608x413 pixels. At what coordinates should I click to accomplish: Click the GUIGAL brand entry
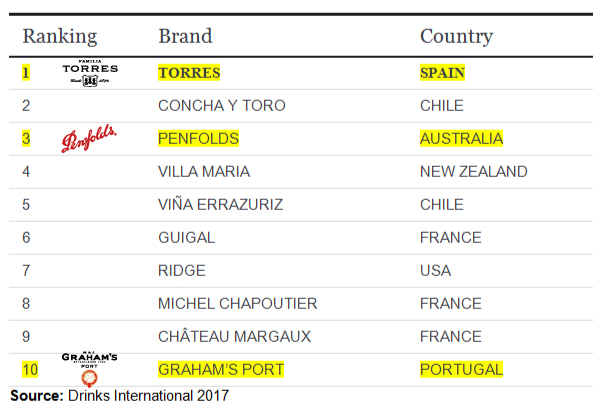coord(187,237)
